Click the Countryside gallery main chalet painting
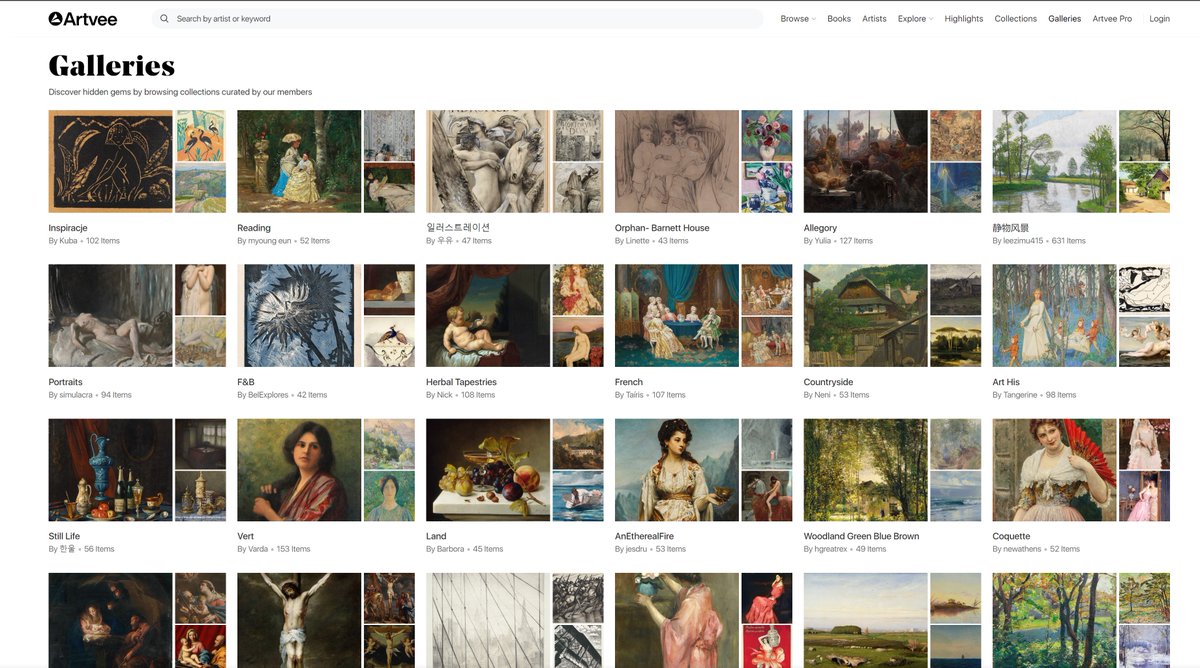 tap(866, 315)
